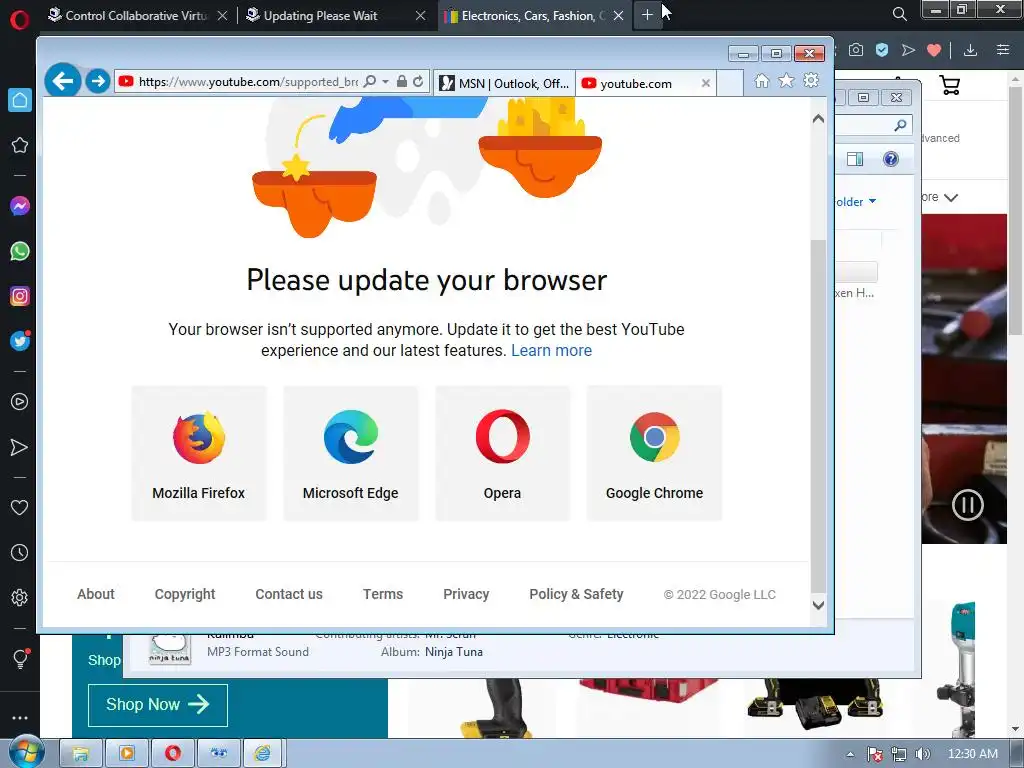Screen dimensions: 1024x768
Task: Open the Windows Start button
Action: coord(26,752)
